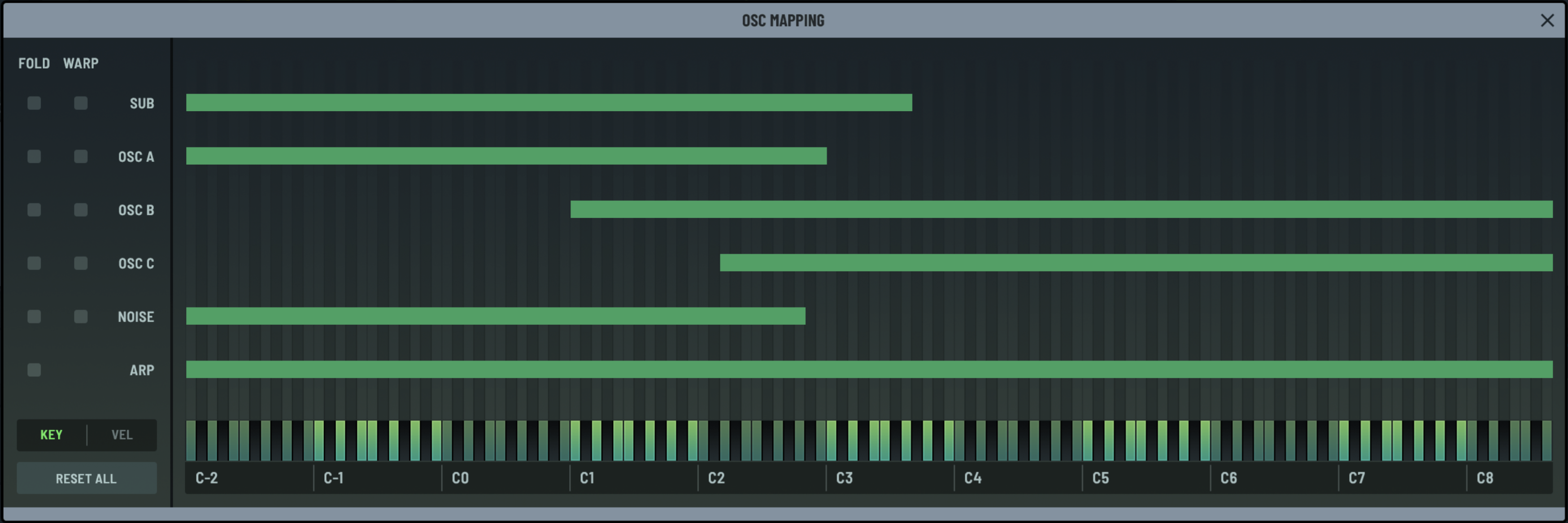Check Fold for OSC B
The image size is (1568, 523).
pyautogui.click(x=34, y=209)
